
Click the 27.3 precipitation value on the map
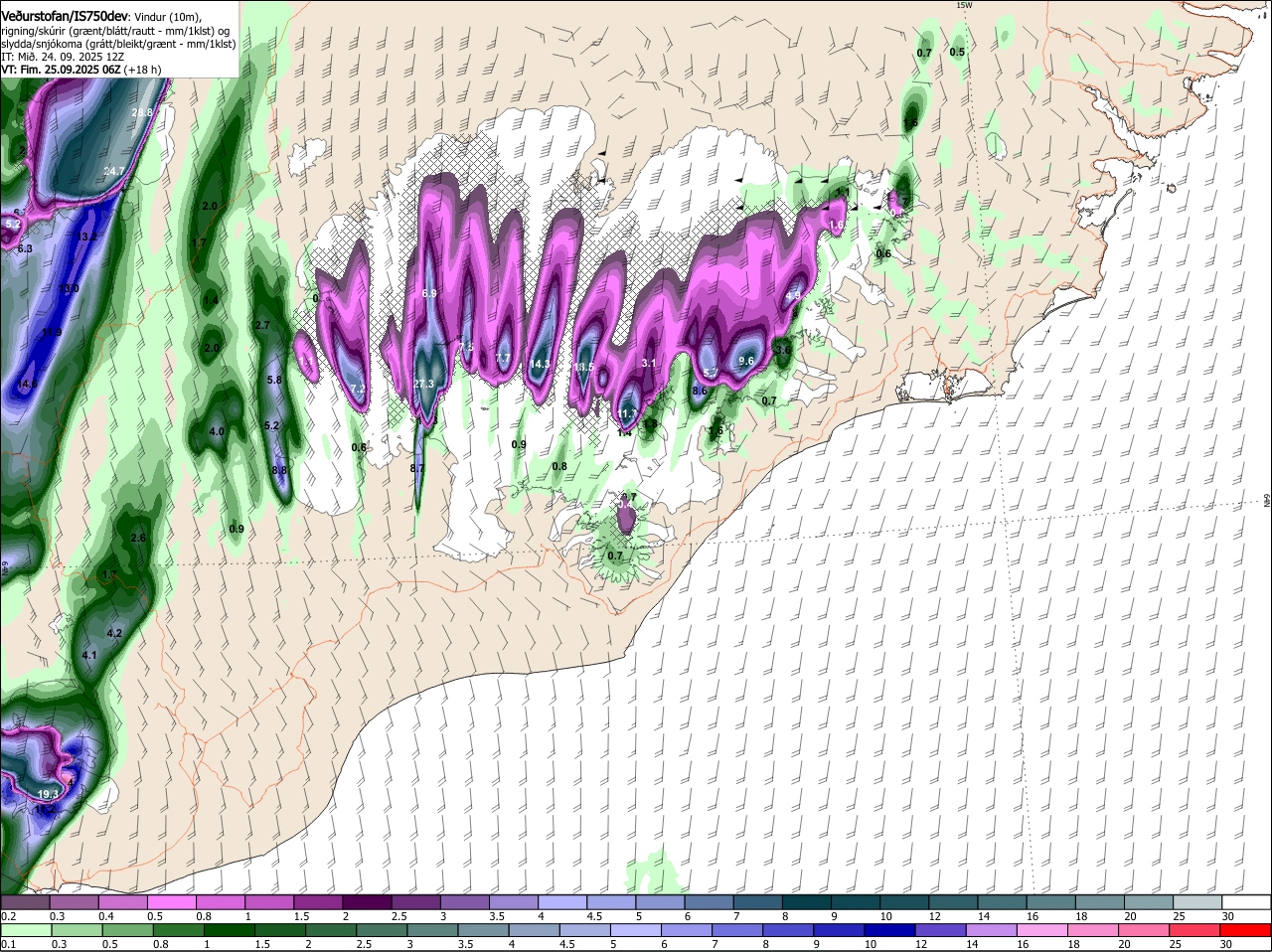(424, 384)
